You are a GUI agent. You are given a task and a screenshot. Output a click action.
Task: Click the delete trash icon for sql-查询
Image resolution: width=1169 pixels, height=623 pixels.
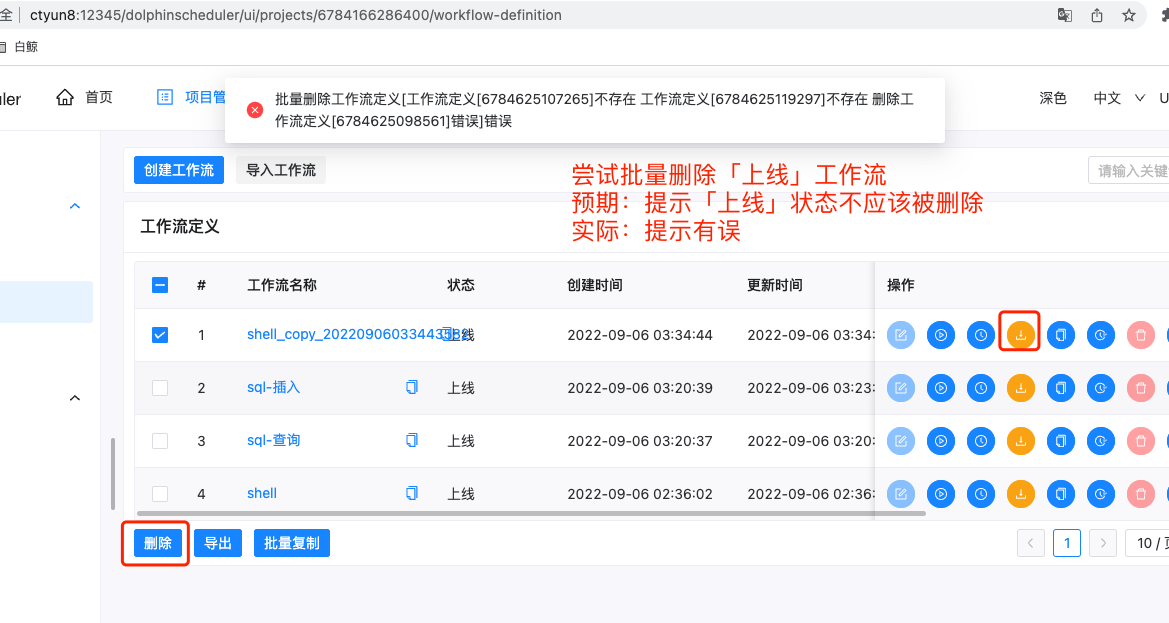pyautogui.click(x=1141, y=441)
